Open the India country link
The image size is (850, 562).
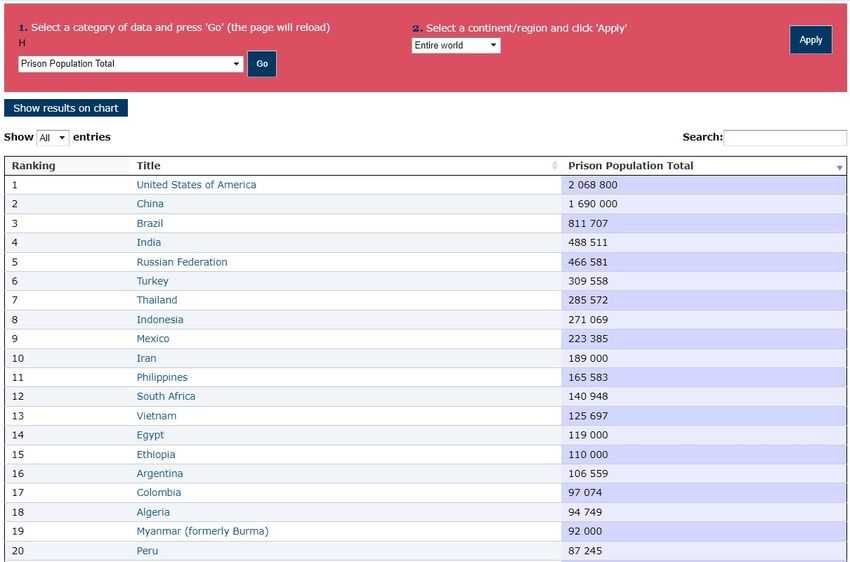tap(149, 242)
